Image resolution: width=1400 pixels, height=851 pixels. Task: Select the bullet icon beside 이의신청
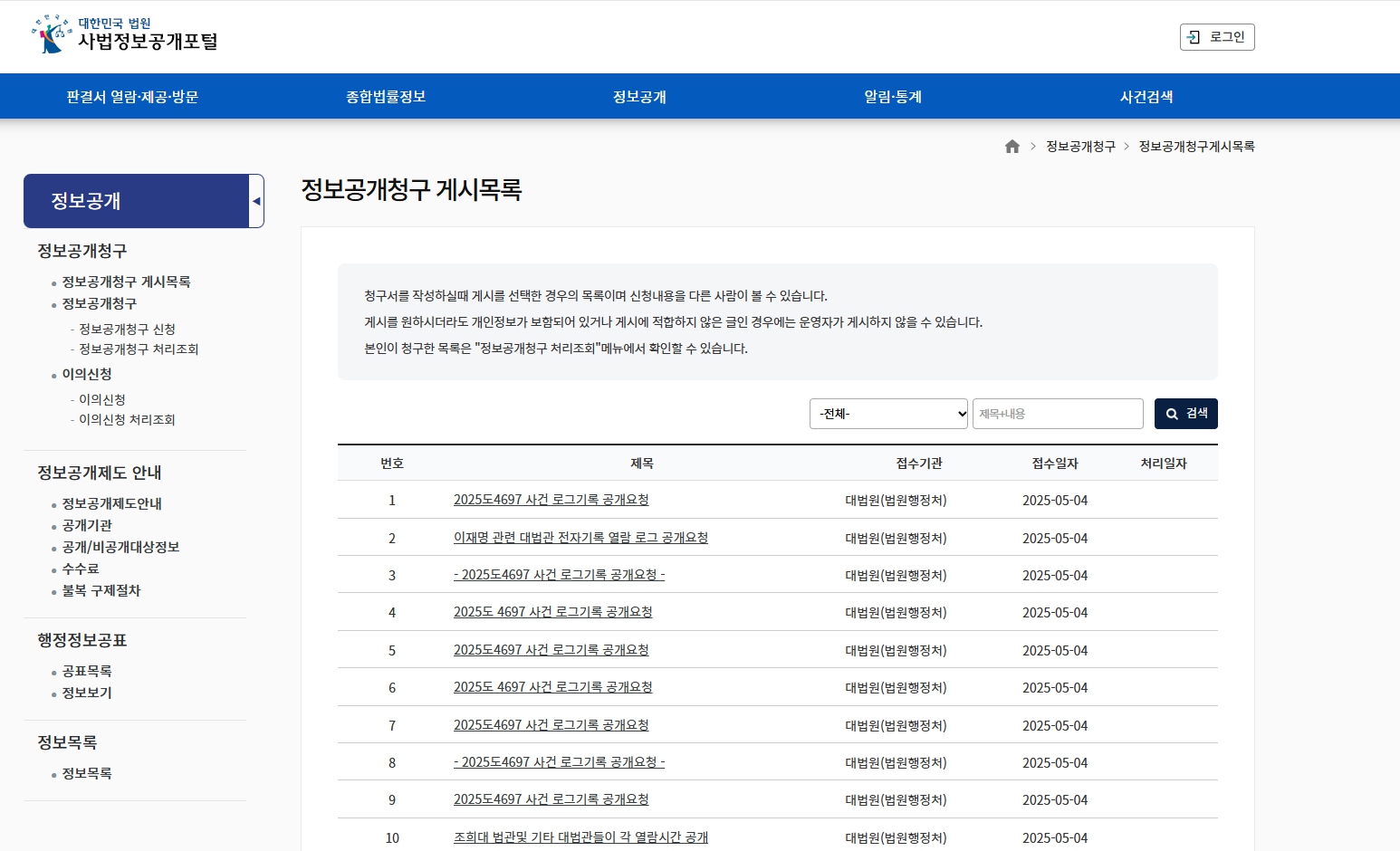coord(54,374)
